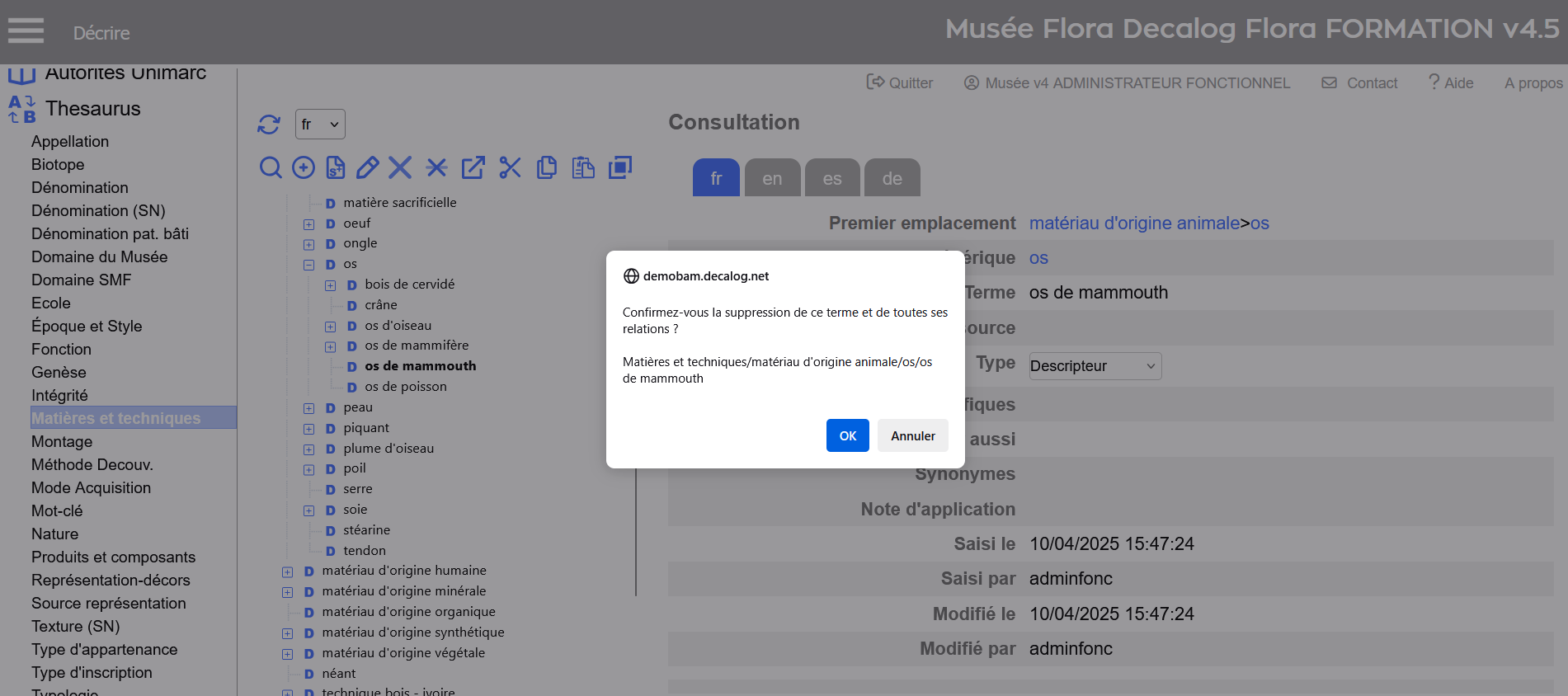Image resolution: width=1568 pixels, height=696 pixels.
Task: Open the 'Matières et techniques' thesaurus
Action: (116, 418)
